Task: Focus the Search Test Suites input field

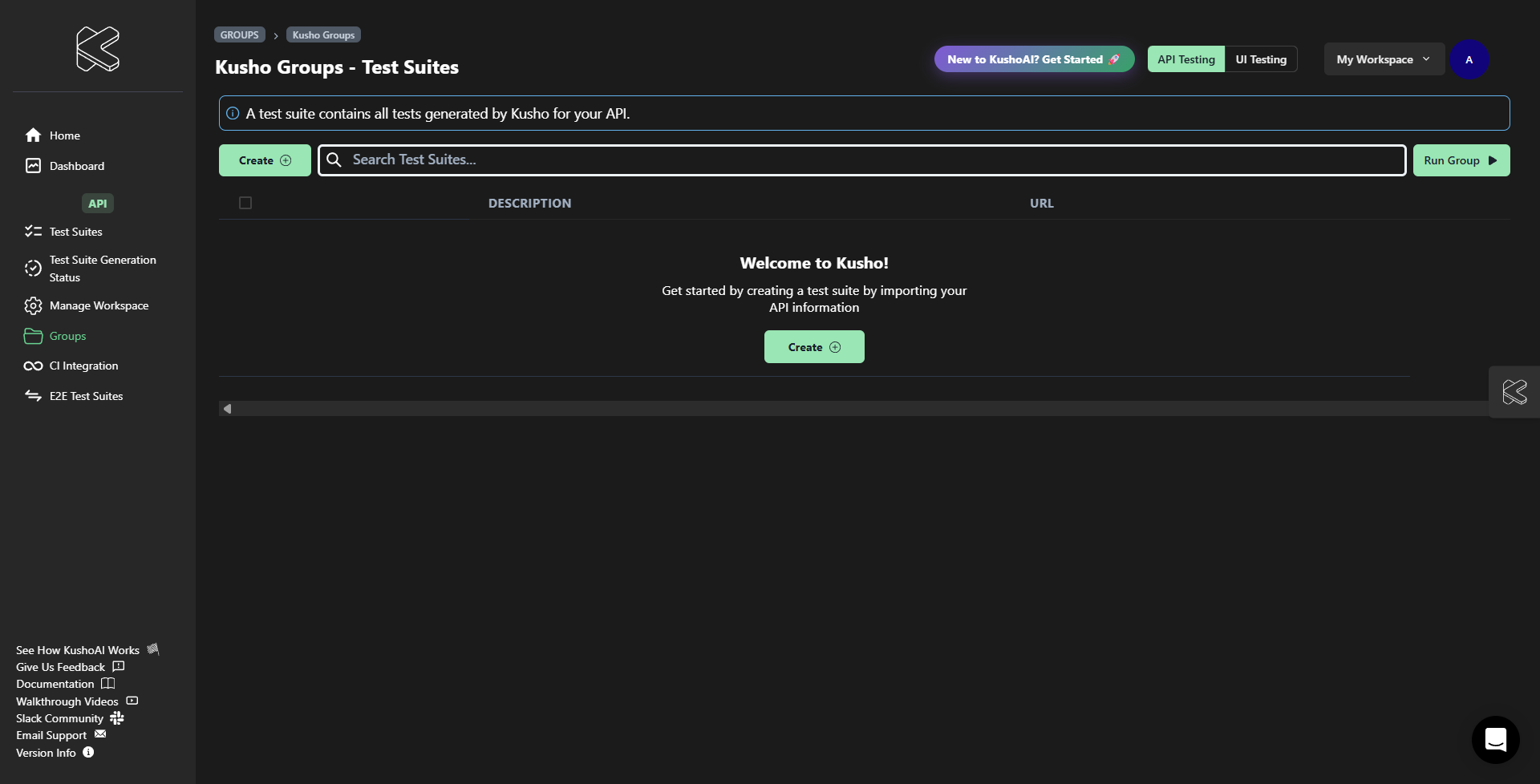Action: click(x=866, y=160)
